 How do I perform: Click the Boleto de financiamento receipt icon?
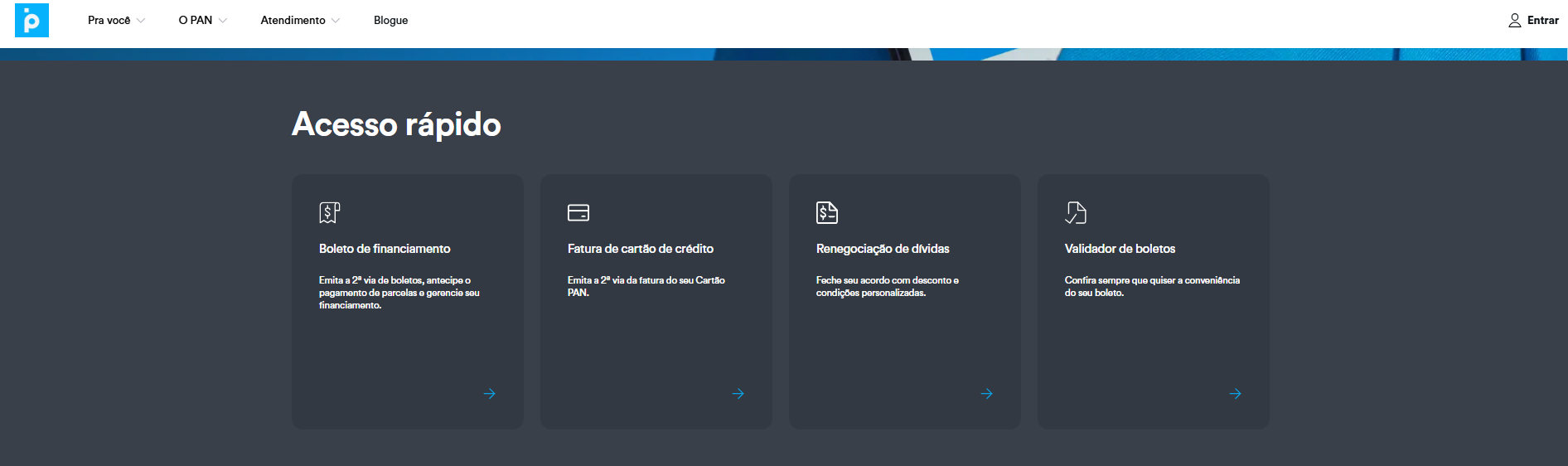click(329, 213)
